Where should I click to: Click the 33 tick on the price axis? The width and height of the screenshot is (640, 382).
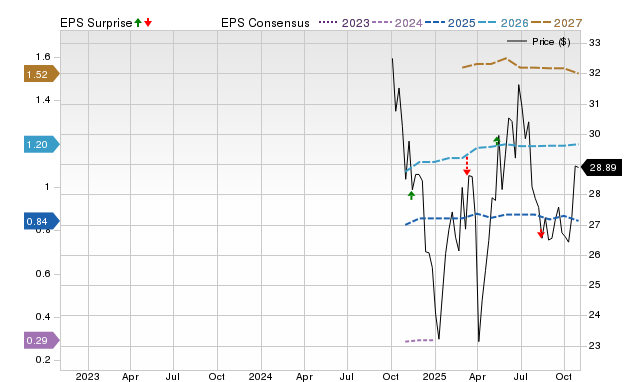coord(595,42)
